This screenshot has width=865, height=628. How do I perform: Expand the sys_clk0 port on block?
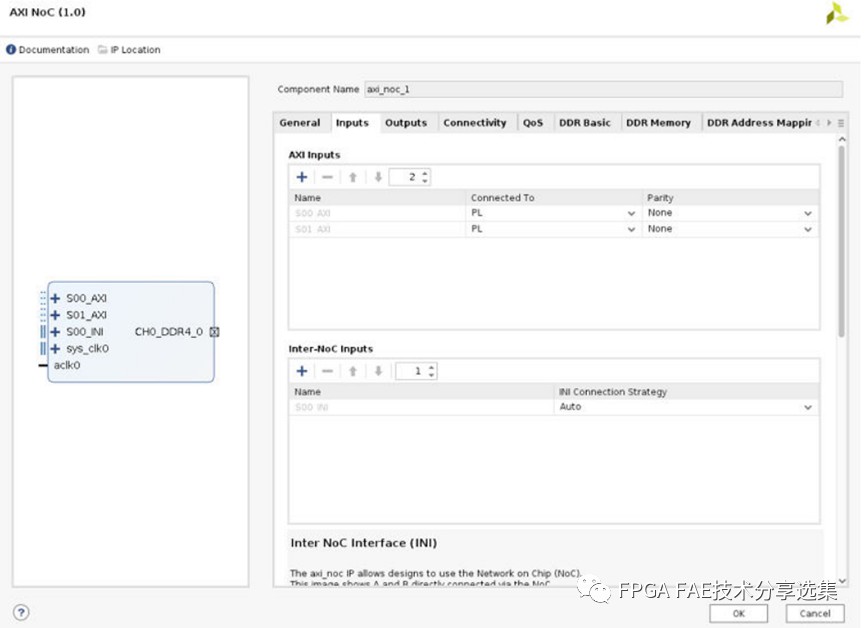pos(55,349)
